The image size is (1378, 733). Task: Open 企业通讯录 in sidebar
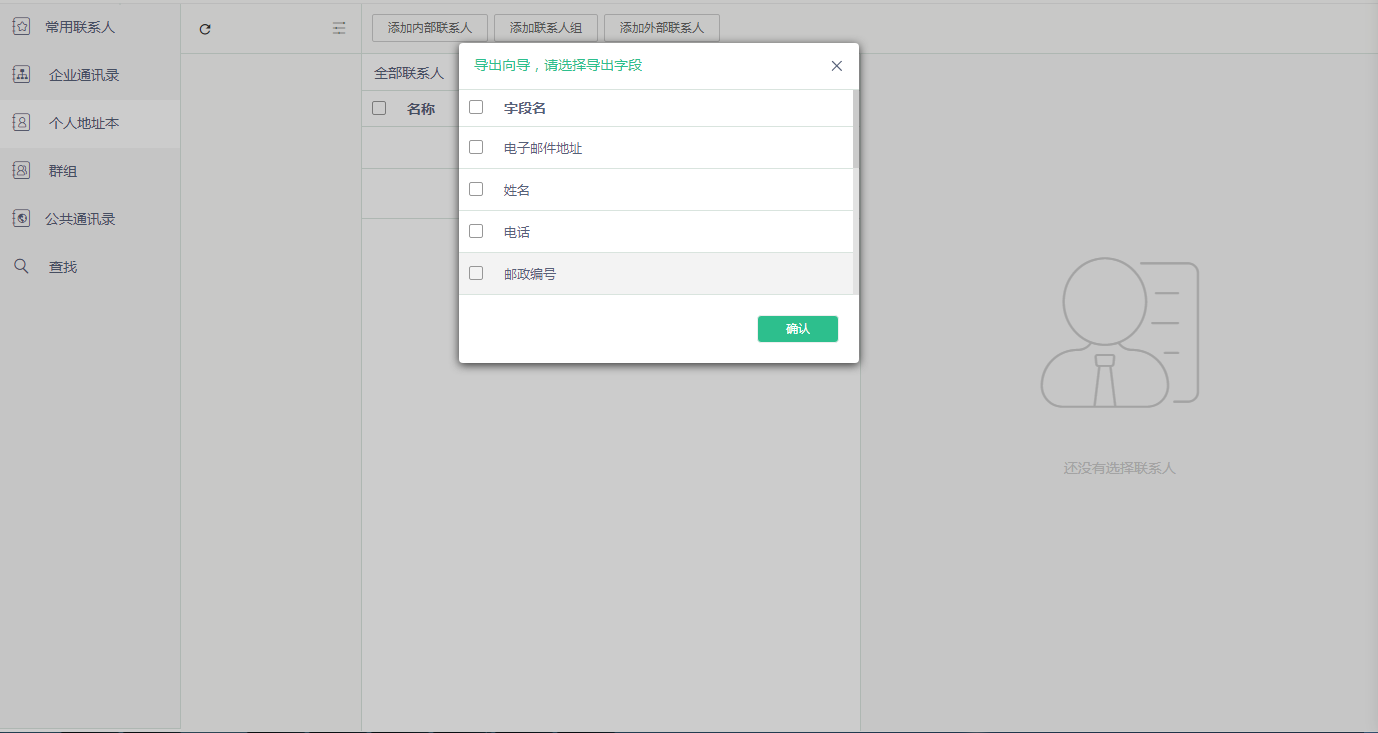point(90,75)
